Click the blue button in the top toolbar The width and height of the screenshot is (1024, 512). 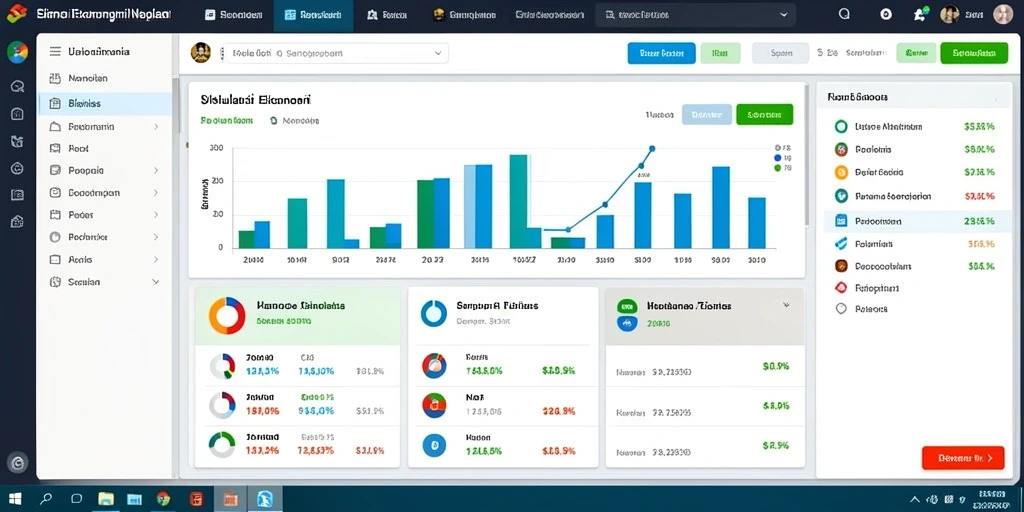[662, 53]
